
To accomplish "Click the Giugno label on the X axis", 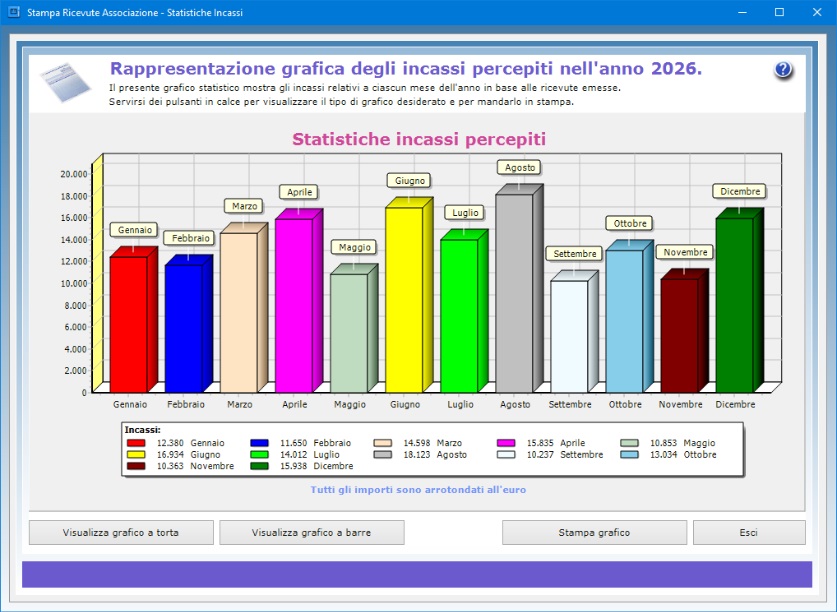I will 405,405.
